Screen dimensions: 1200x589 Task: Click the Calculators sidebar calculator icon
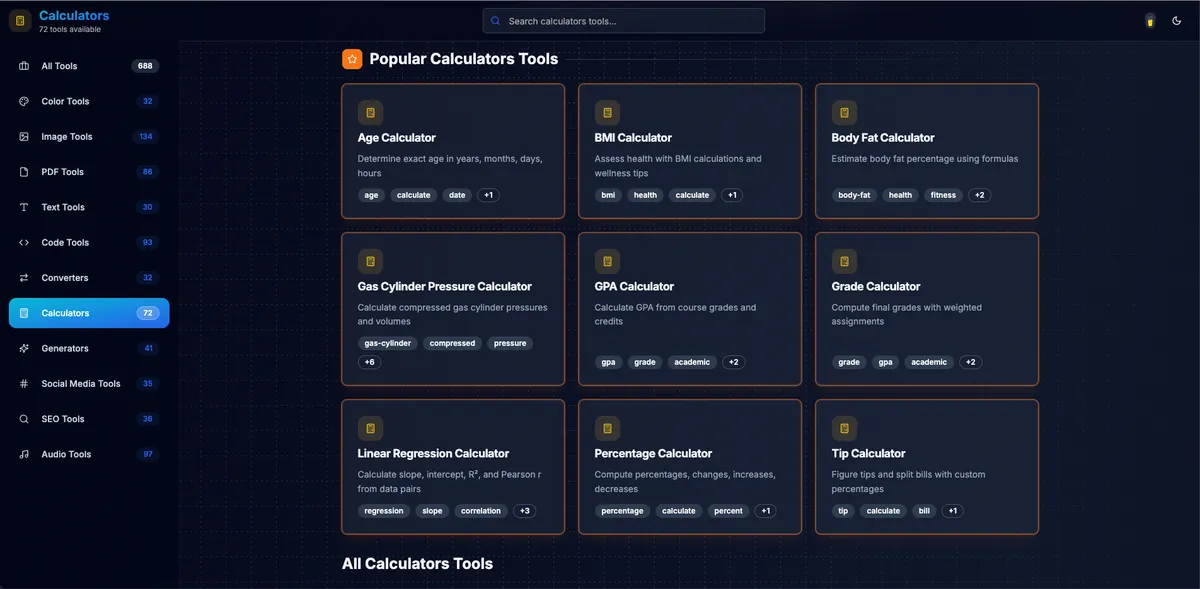click(x=24, y=313)
